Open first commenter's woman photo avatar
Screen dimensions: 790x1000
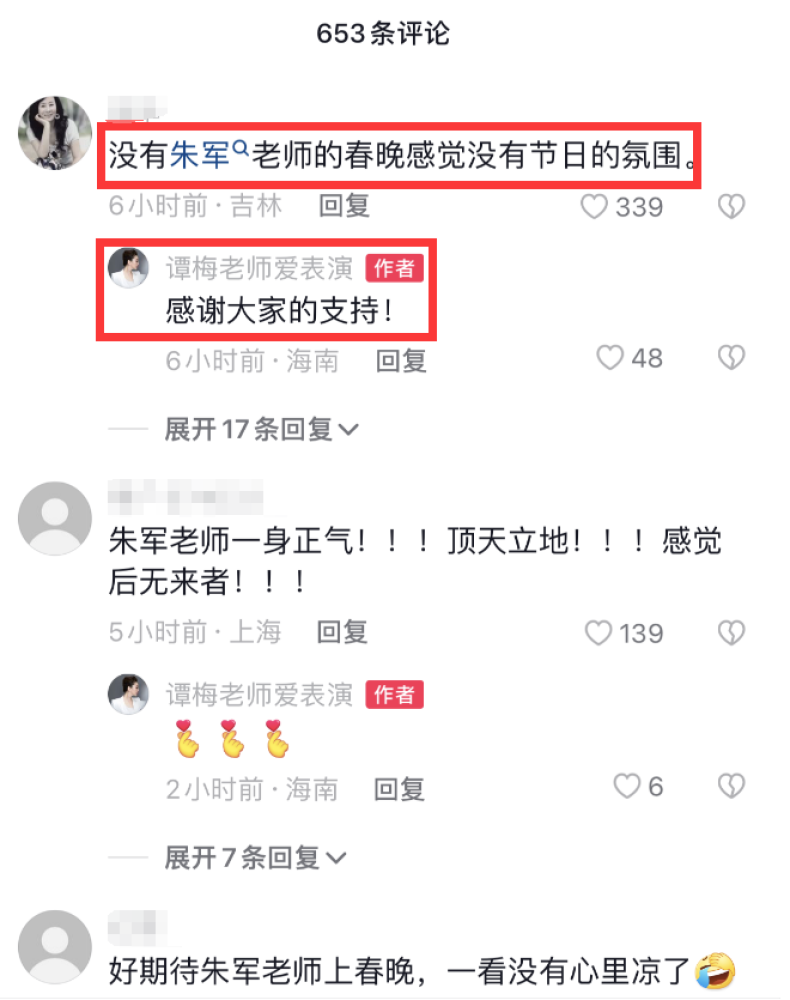pyautogui.click(x=55, y=133)
